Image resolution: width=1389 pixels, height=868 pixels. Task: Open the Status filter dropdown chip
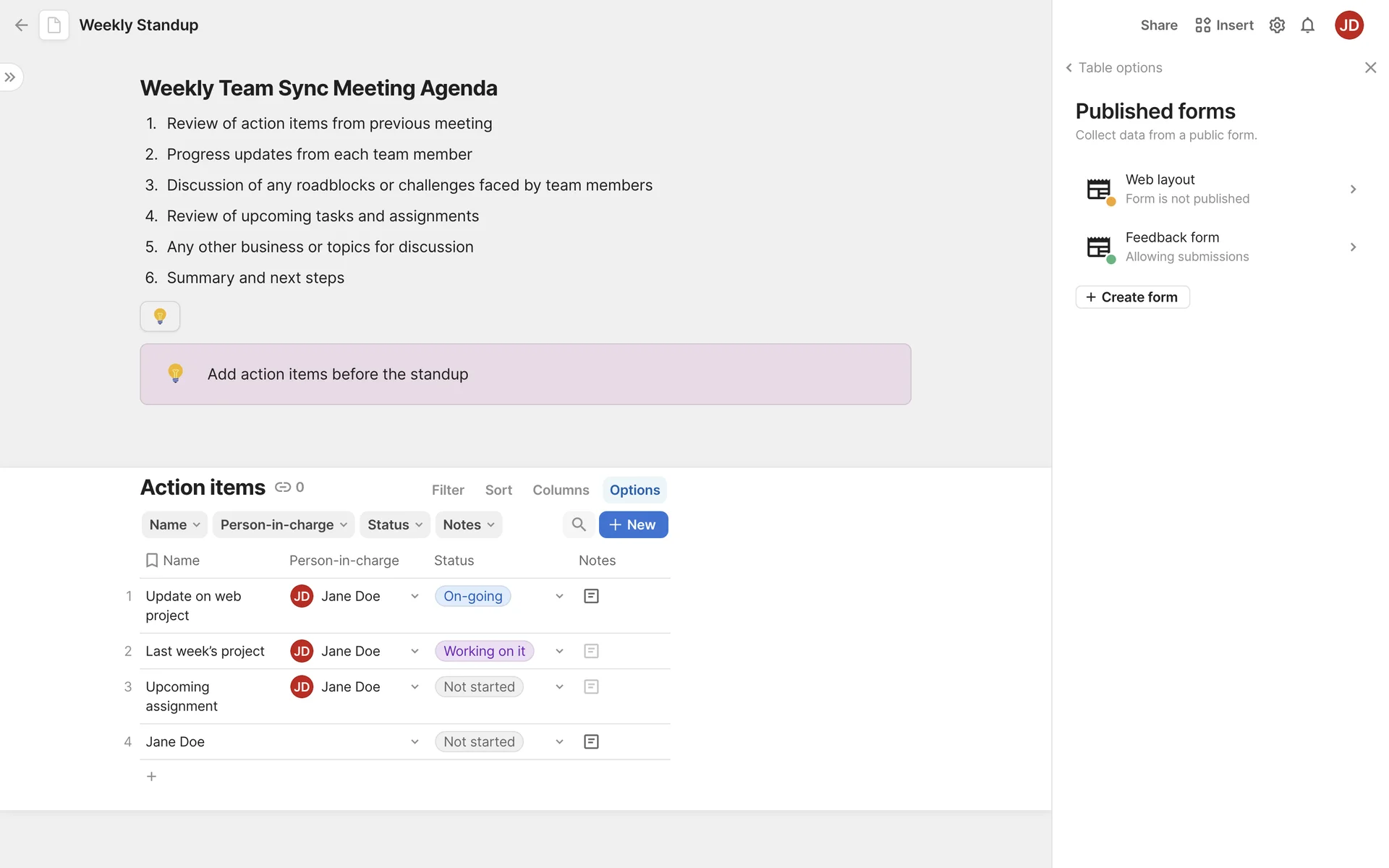tap(395, 524)
